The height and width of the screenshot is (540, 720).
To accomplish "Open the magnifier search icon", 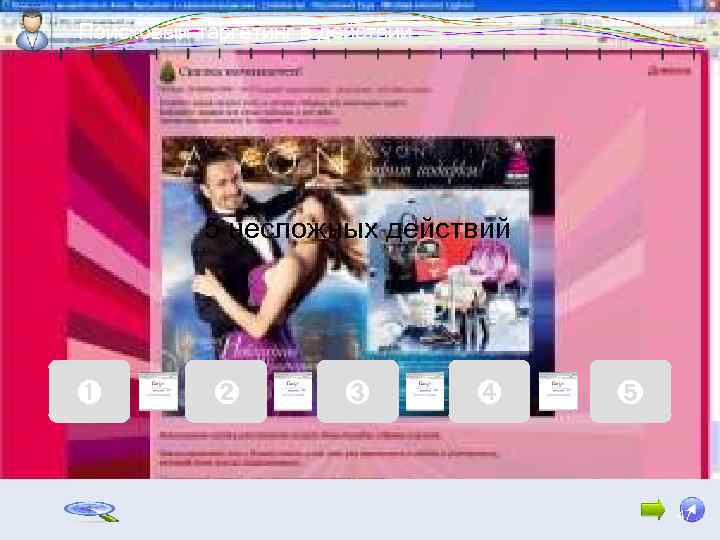I will [91, 511].
